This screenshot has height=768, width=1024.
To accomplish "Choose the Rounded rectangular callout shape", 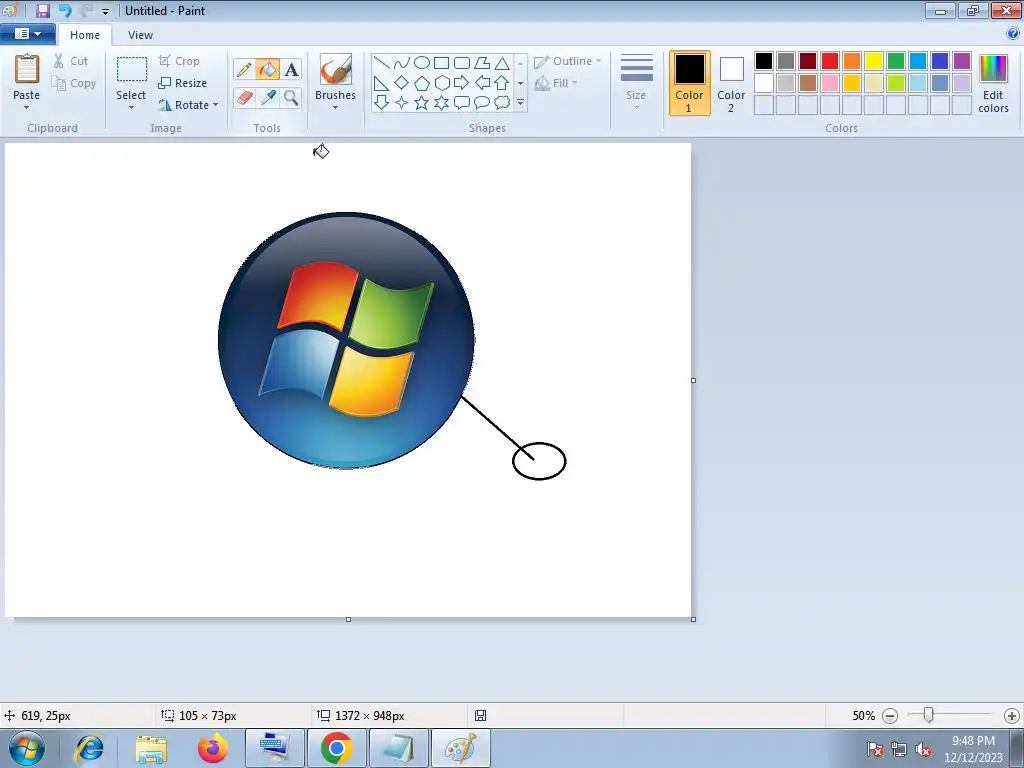I will point(462,103).
